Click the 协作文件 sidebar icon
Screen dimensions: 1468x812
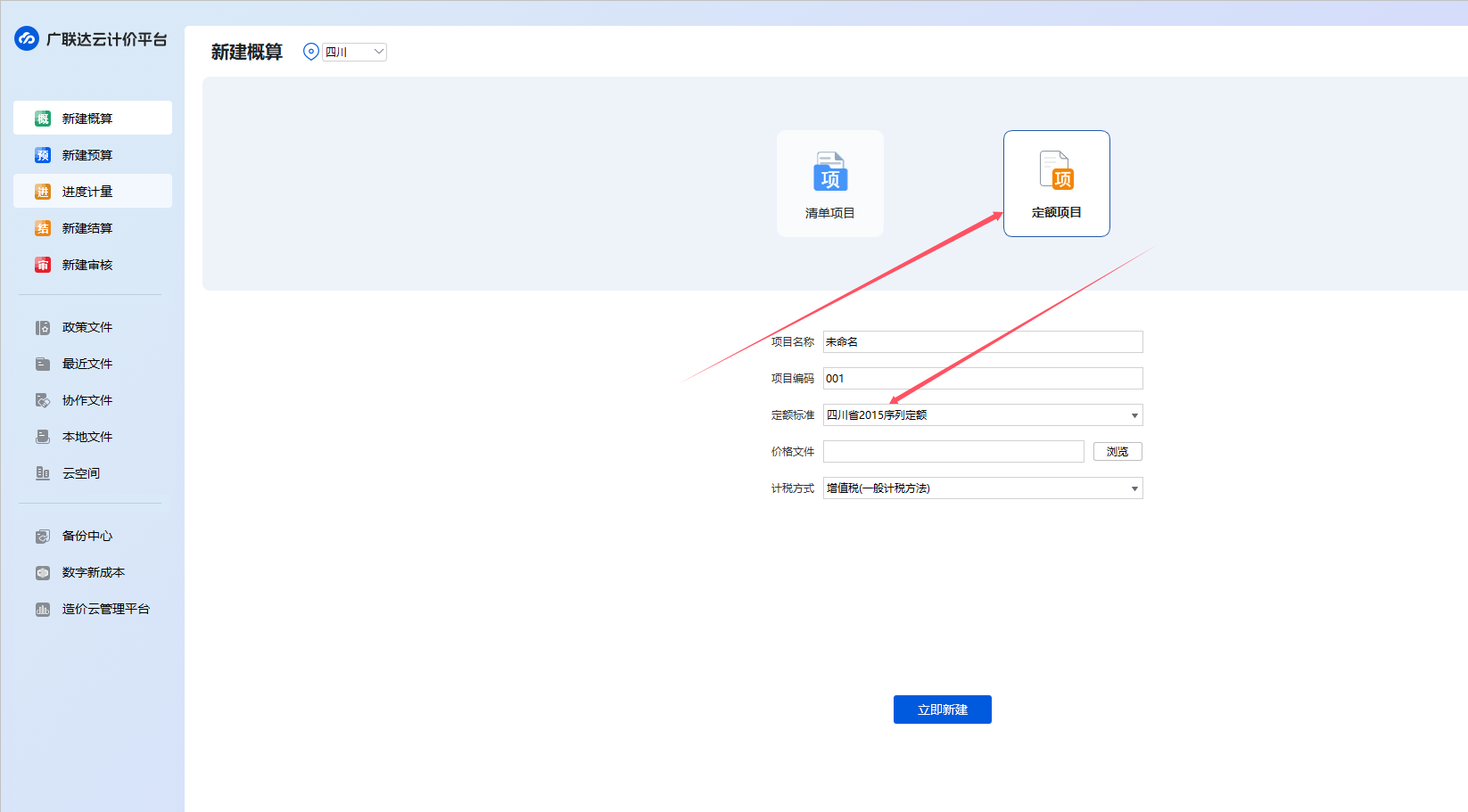point(43,400)
